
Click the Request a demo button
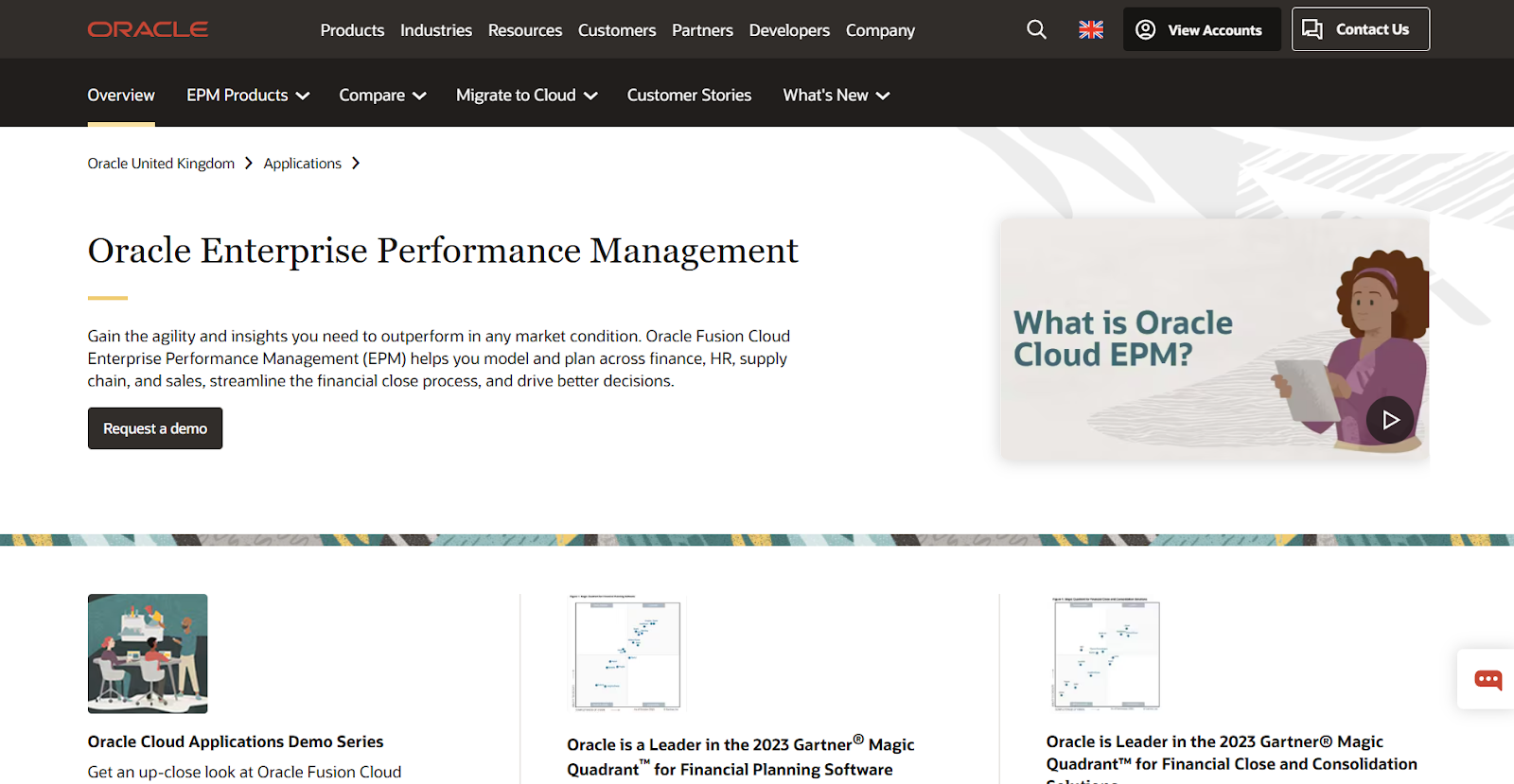click(155, 428)
